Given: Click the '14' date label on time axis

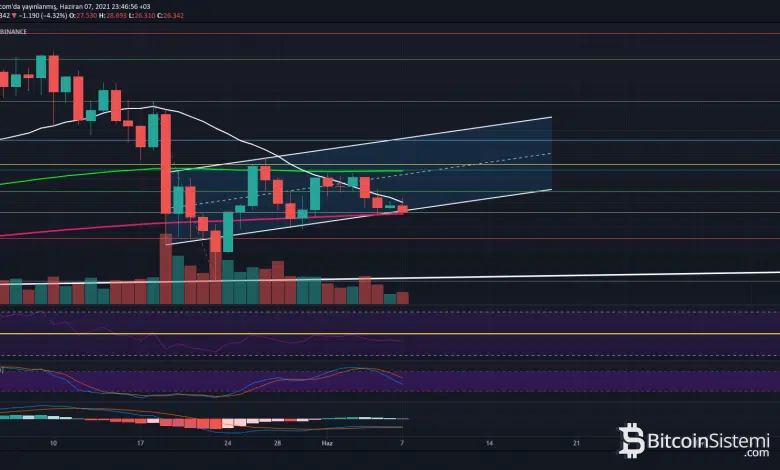Looking at the screenshot, I should 489,441.
